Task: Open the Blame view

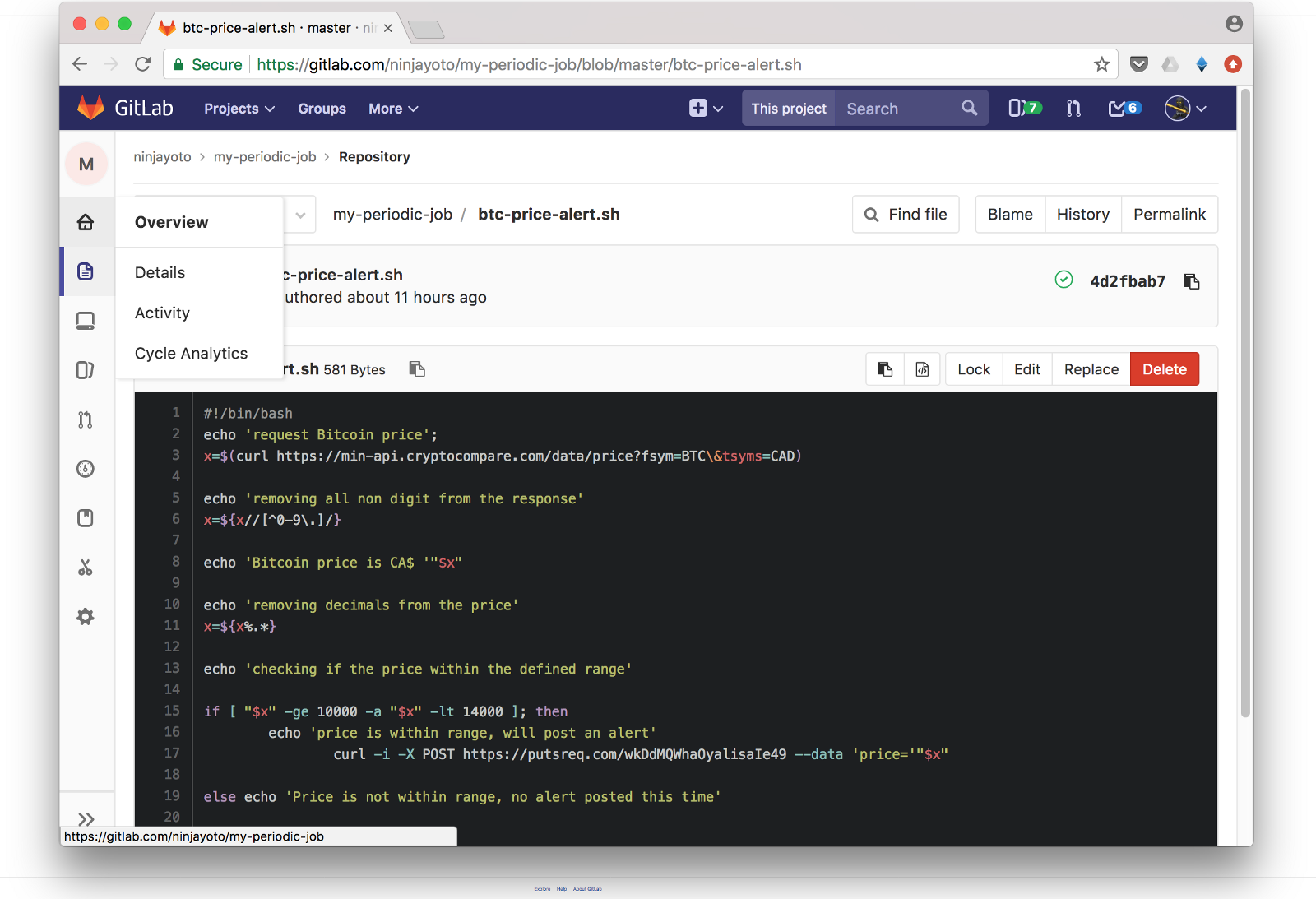Action: (x=1010, y=215)
